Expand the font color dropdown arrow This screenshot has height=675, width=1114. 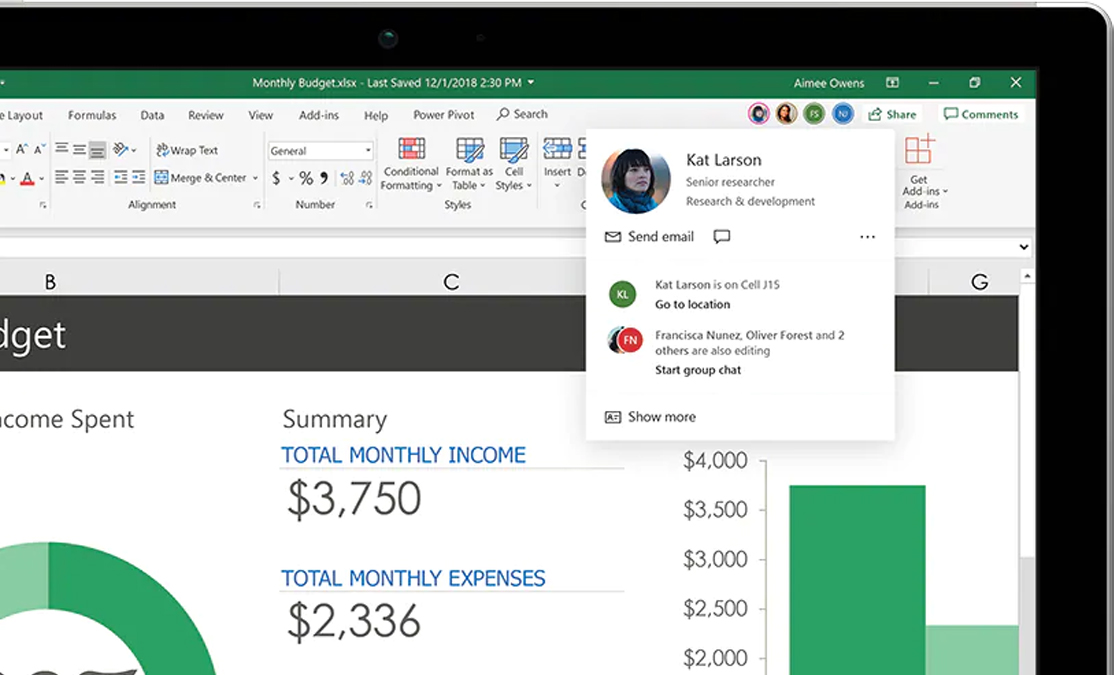click(x=41, y=178)
